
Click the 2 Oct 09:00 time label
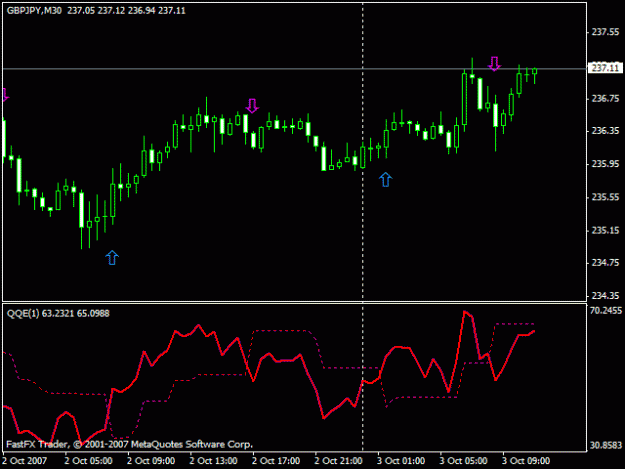pos(151,461)
